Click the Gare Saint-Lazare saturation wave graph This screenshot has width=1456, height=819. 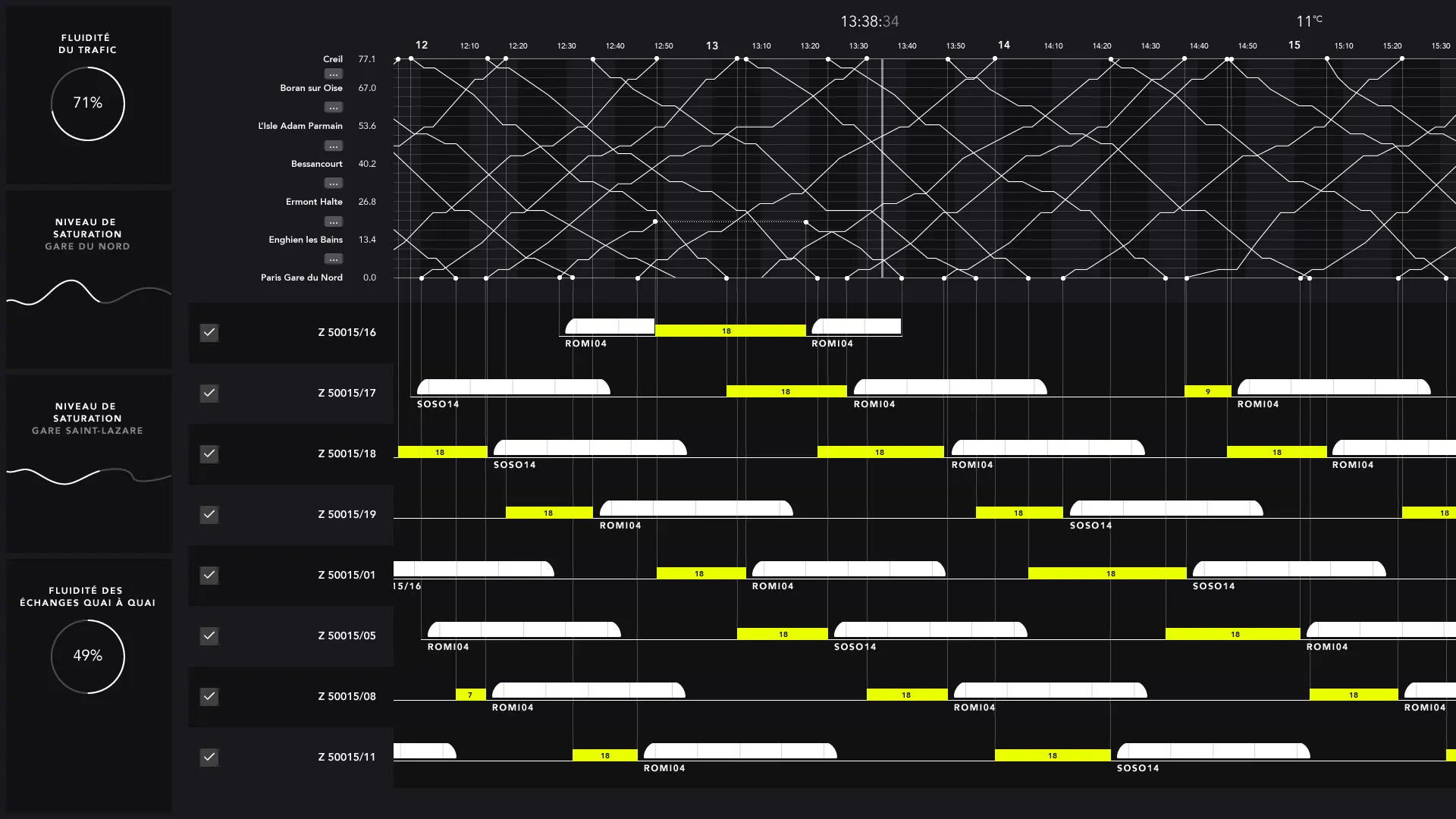[x=88, y=475]
